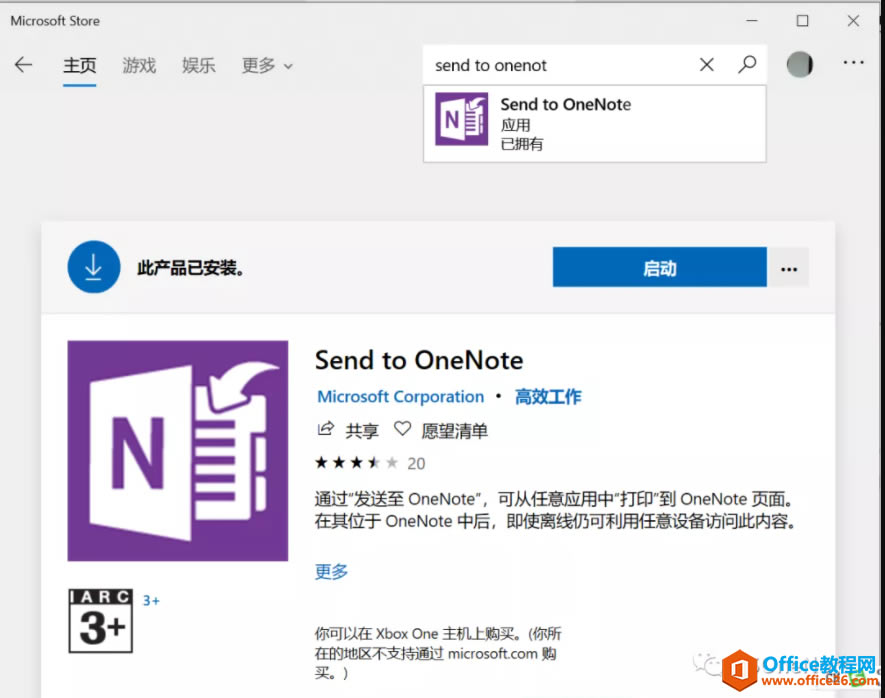The image size is (885, 698).
Task: Click the 愿望清单 heart icon
Action: [402, 429]
